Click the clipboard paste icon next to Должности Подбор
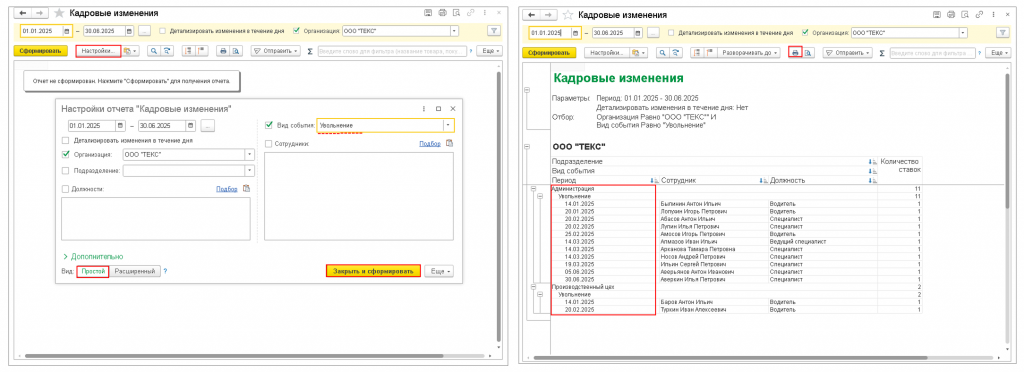The width and height of the screenshot is (1024, 372). coord(246,189)
